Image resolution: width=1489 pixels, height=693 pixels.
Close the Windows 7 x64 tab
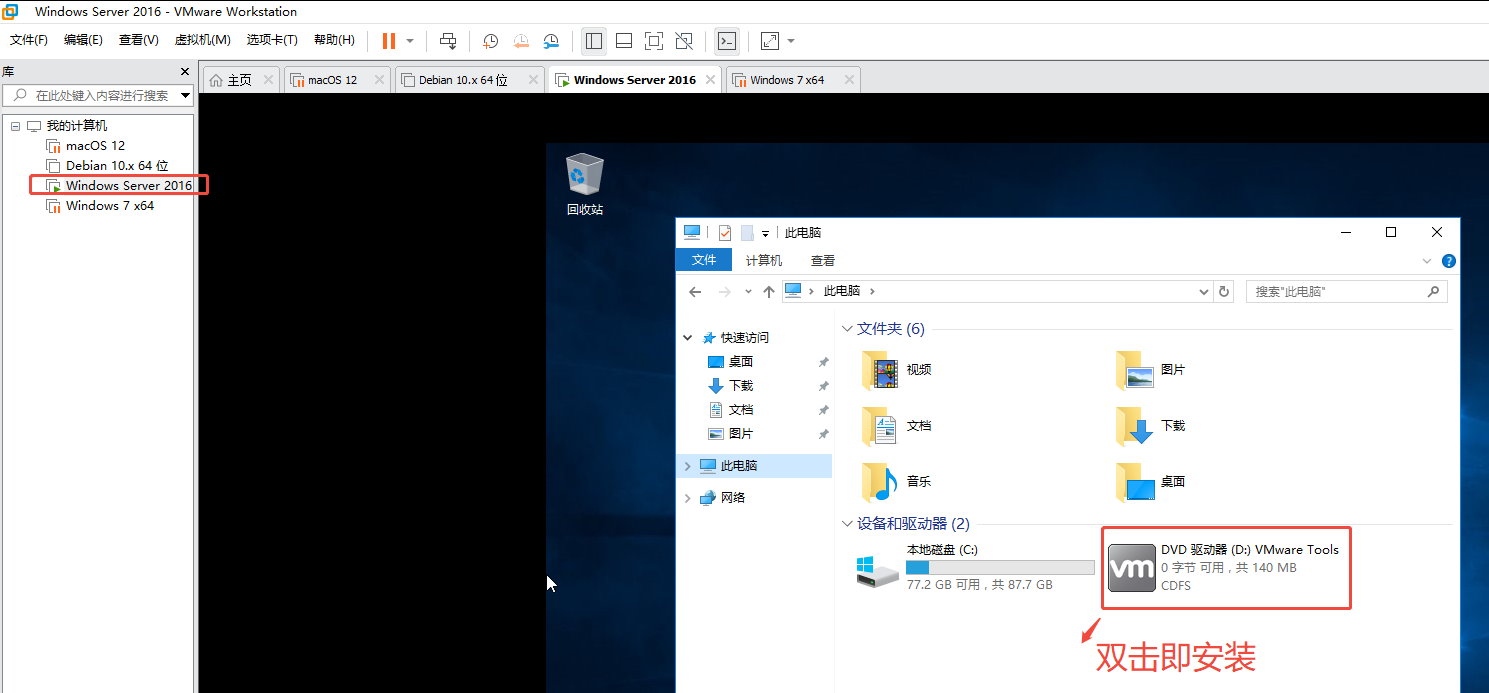(849, 80)
